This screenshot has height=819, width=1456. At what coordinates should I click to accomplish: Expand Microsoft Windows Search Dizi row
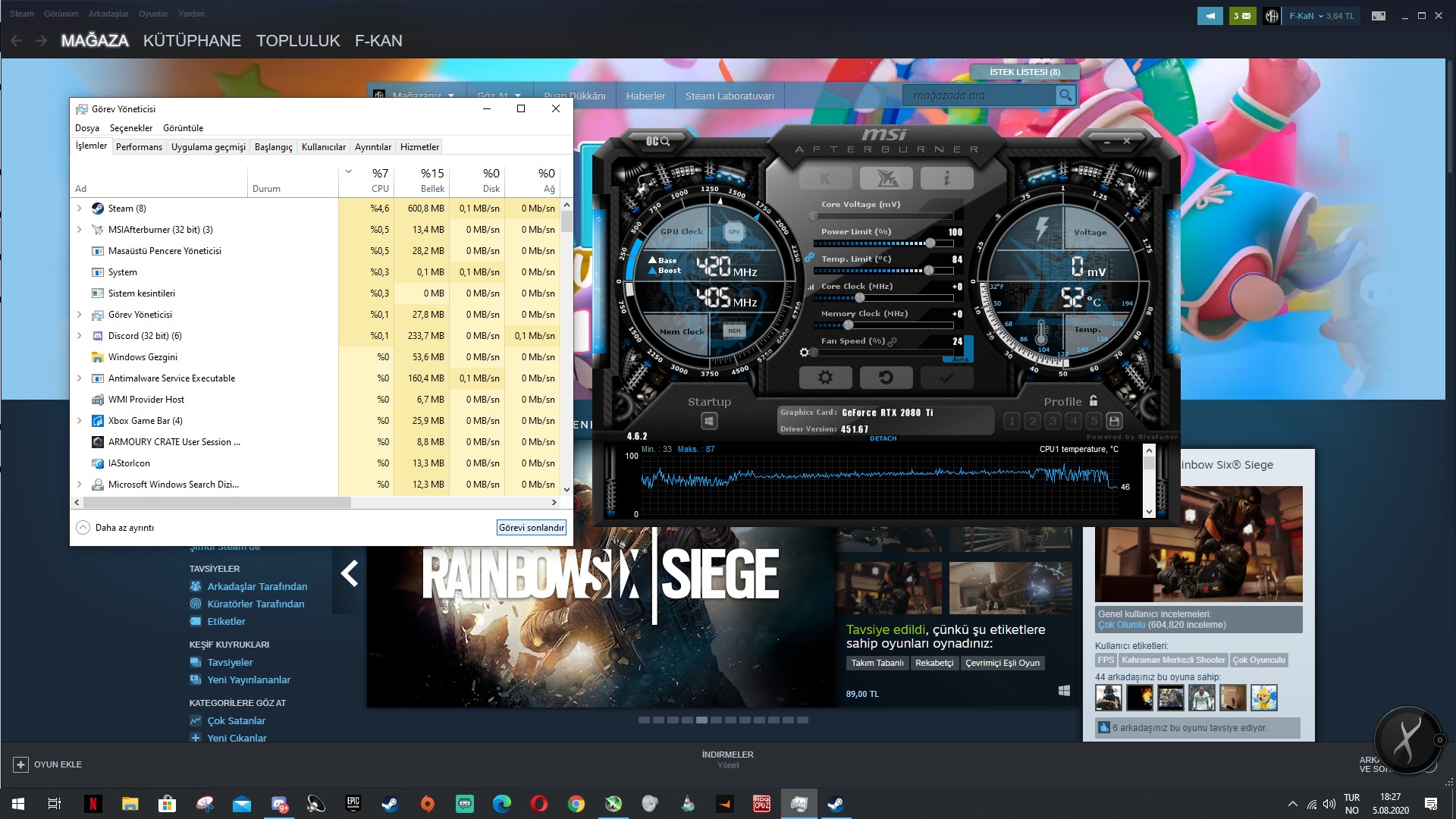80,484
